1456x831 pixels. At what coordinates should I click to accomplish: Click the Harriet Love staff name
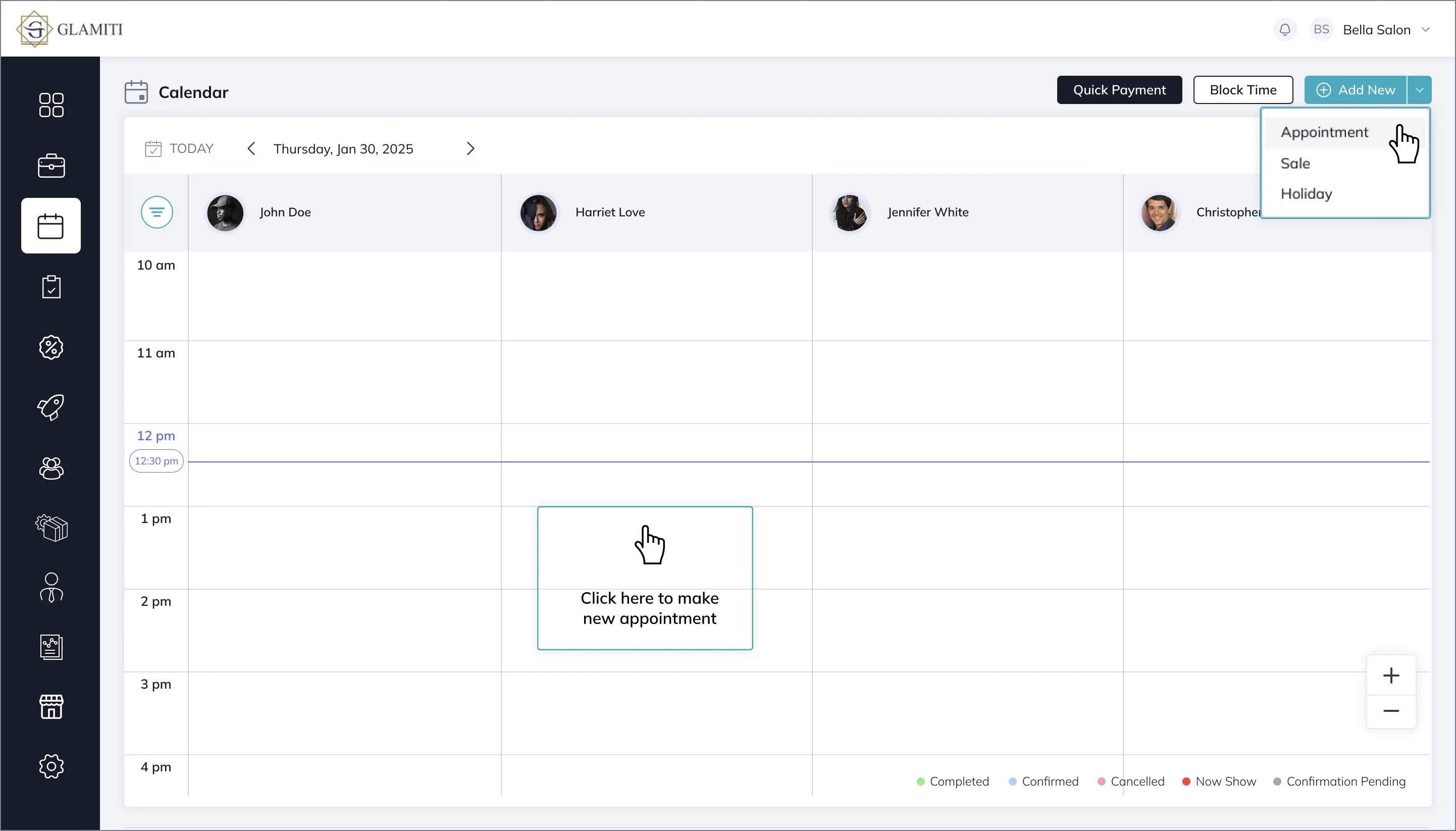(610, 213)
